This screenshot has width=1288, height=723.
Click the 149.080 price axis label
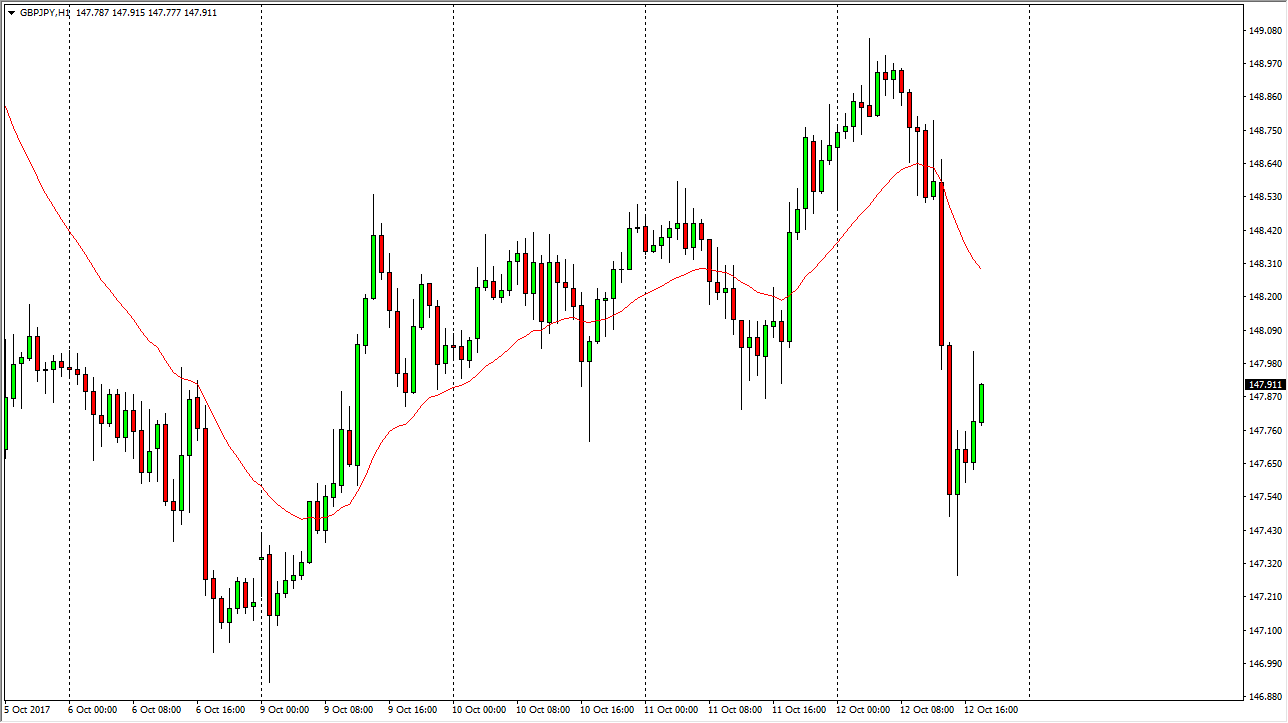coord(1264,31)
